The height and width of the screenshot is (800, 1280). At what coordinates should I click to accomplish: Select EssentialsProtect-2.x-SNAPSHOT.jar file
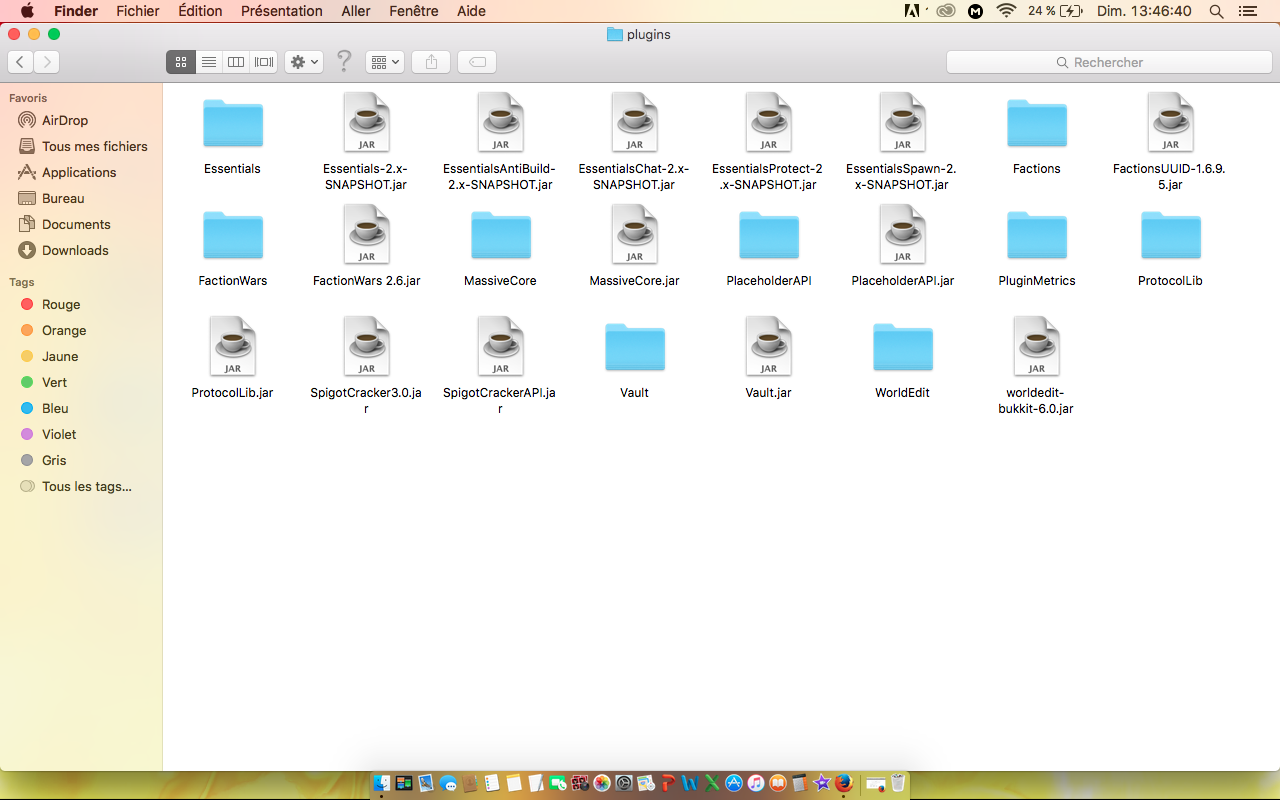768,123
